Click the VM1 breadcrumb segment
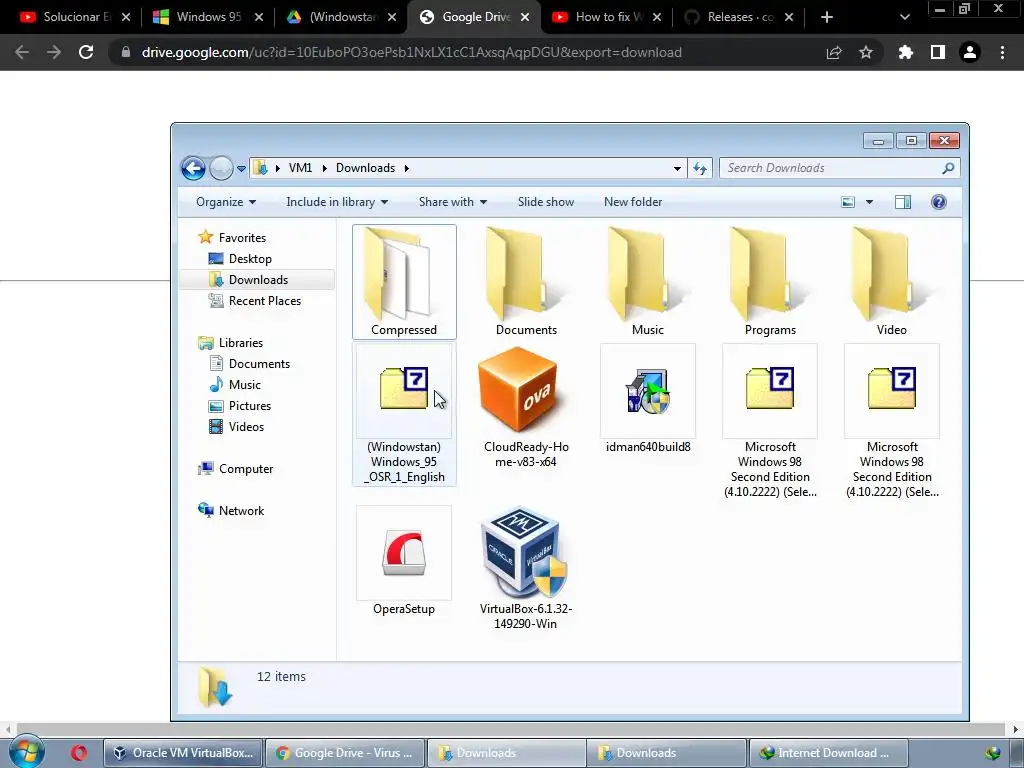1024x768 pixels. coord(300,168)
